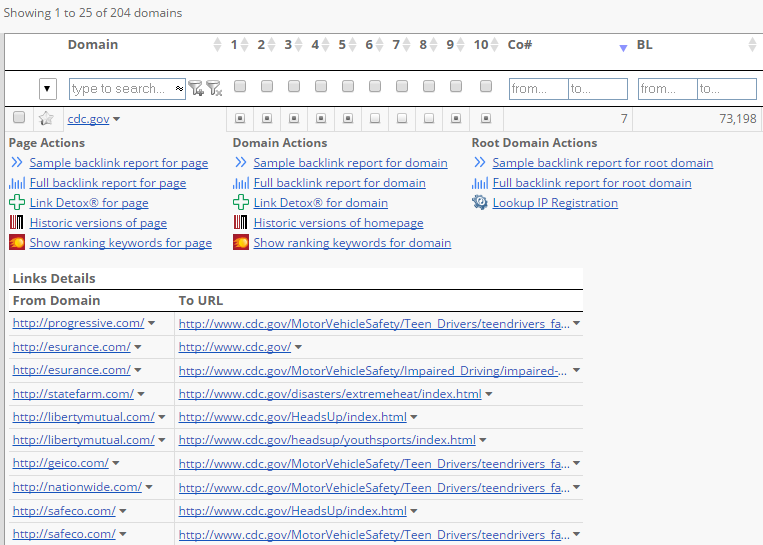Open the http://progressive.com/ link

click(78, 323)
